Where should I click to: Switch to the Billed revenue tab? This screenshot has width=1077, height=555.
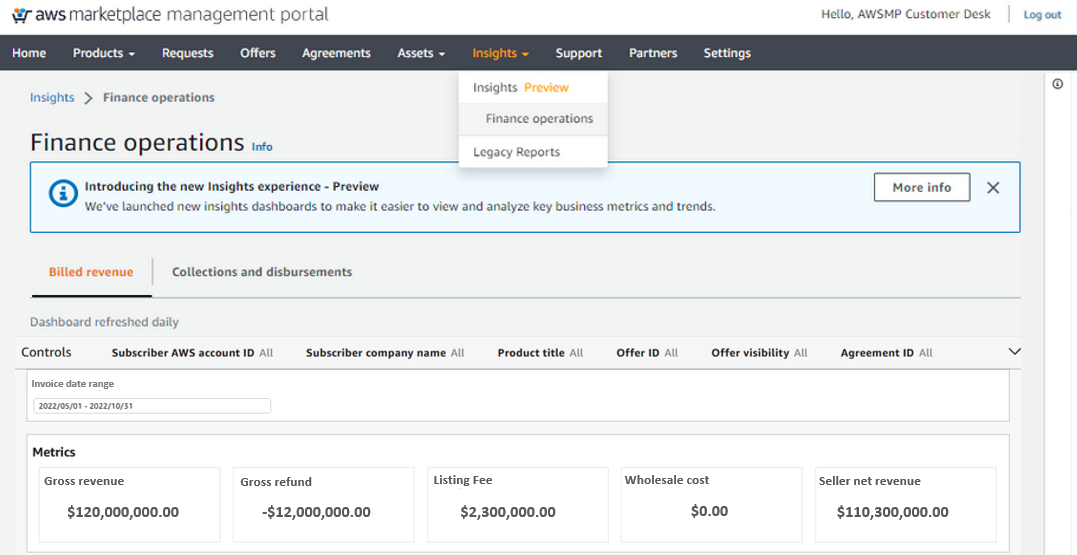point(91,272)
